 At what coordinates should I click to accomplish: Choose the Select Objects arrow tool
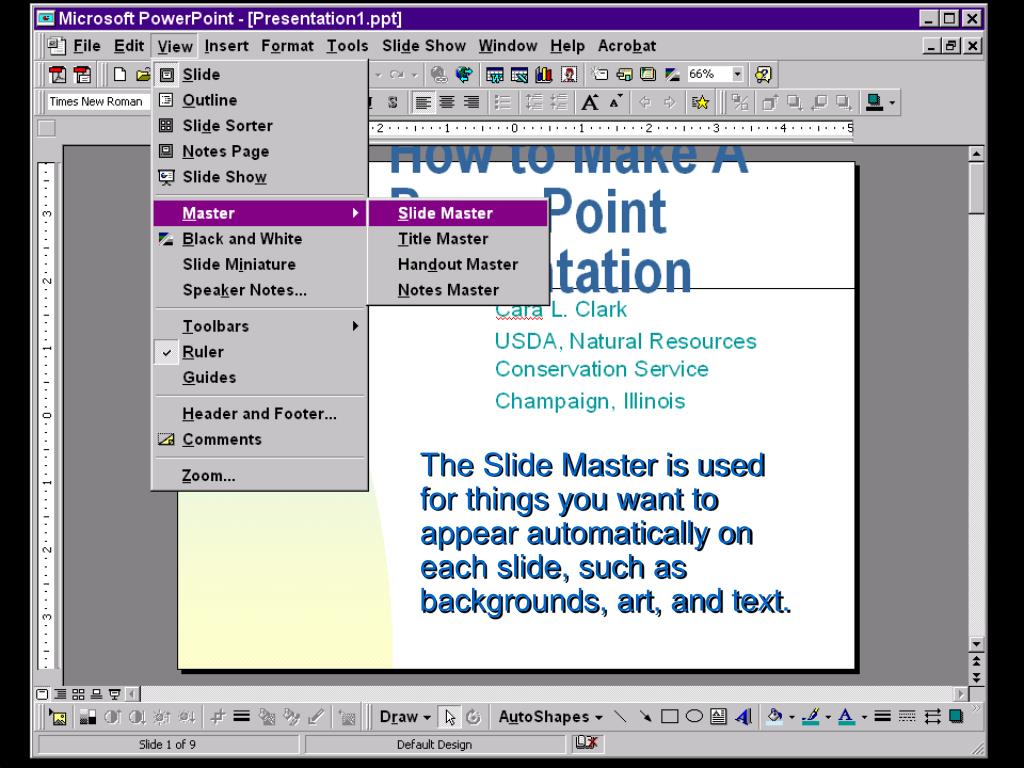click(x=449, y=717)
